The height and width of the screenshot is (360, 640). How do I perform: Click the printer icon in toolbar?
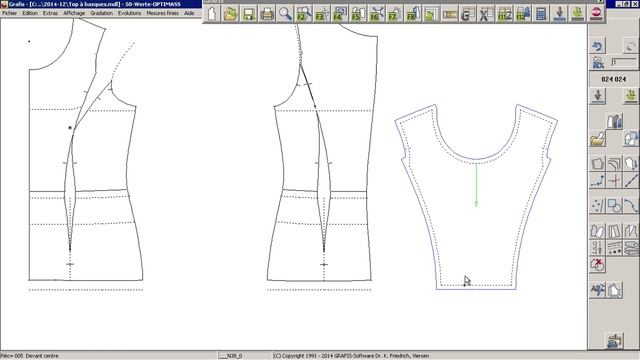click(x=267, y=14)
